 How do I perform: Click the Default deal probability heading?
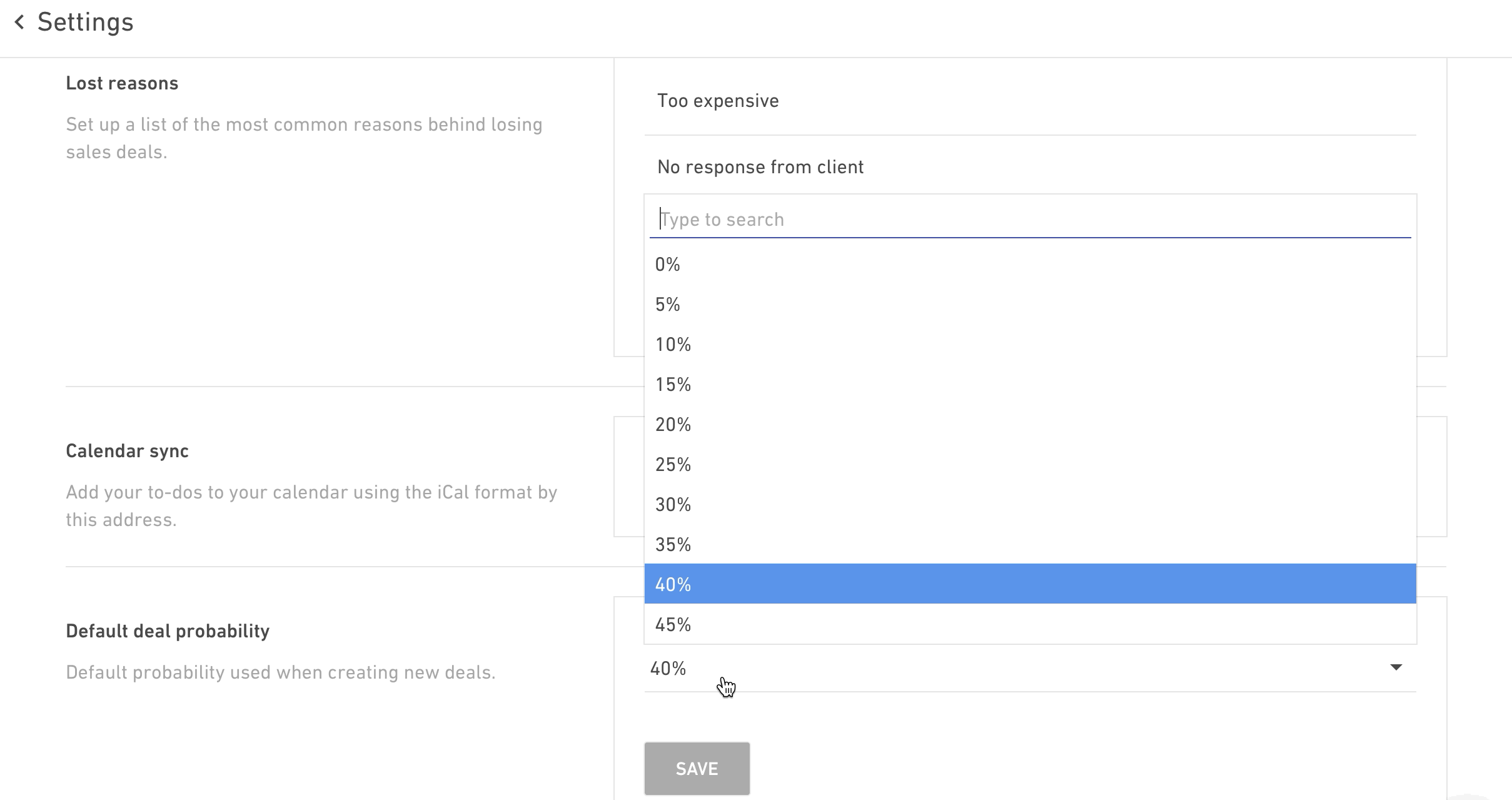(x=168, y=630)
